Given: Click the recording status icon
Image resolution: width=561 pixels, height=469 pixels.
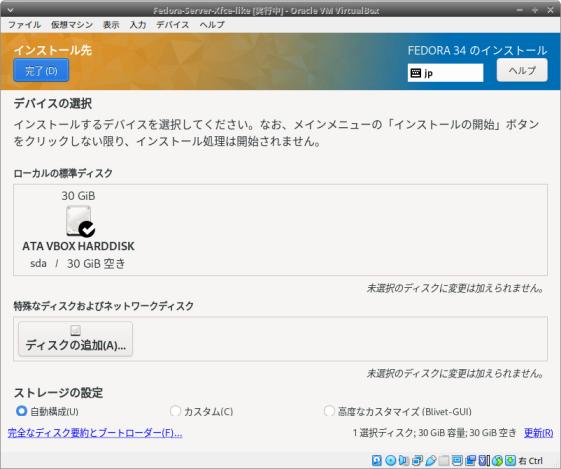Looking at the screenshot, I should 471,460.
